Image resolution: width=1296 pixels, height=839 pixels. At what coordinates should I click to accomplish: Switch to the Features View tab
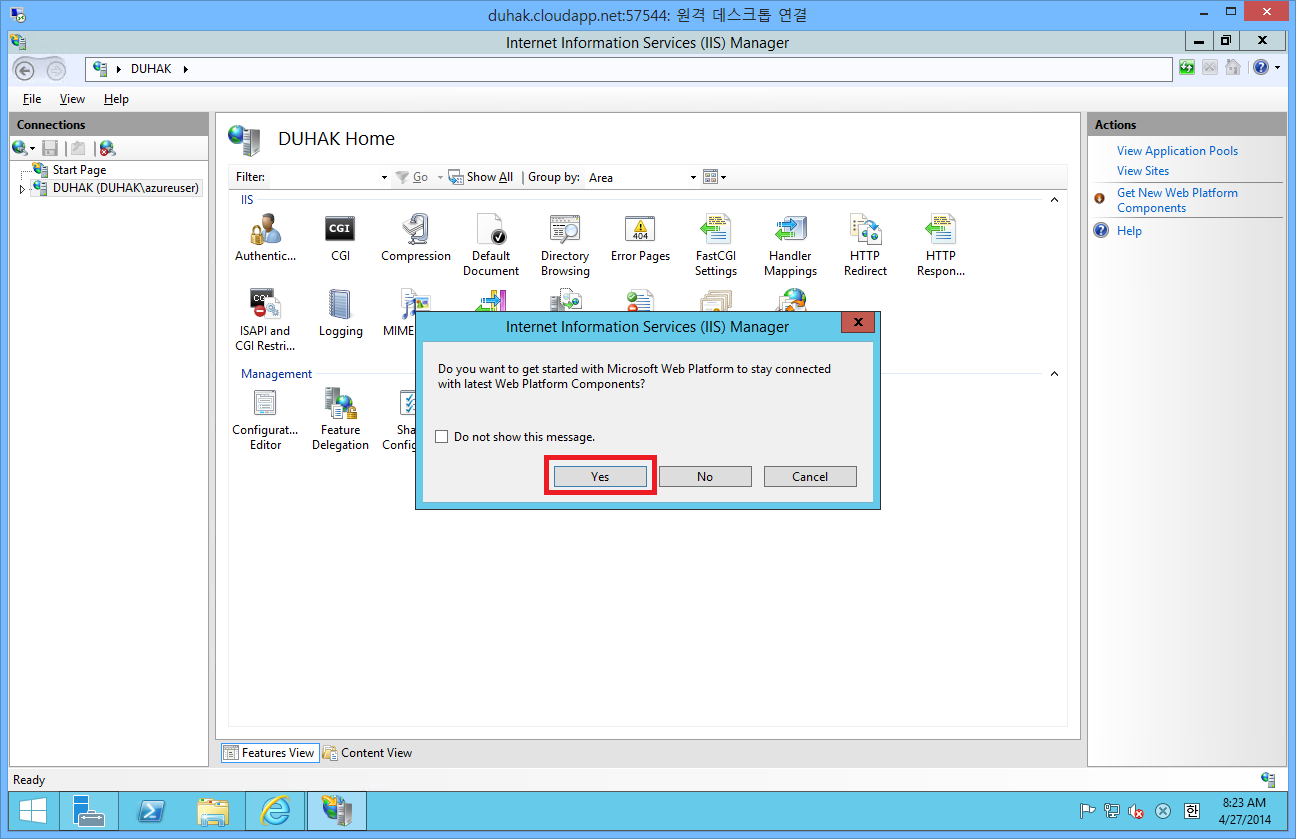[x=269, y=753]
